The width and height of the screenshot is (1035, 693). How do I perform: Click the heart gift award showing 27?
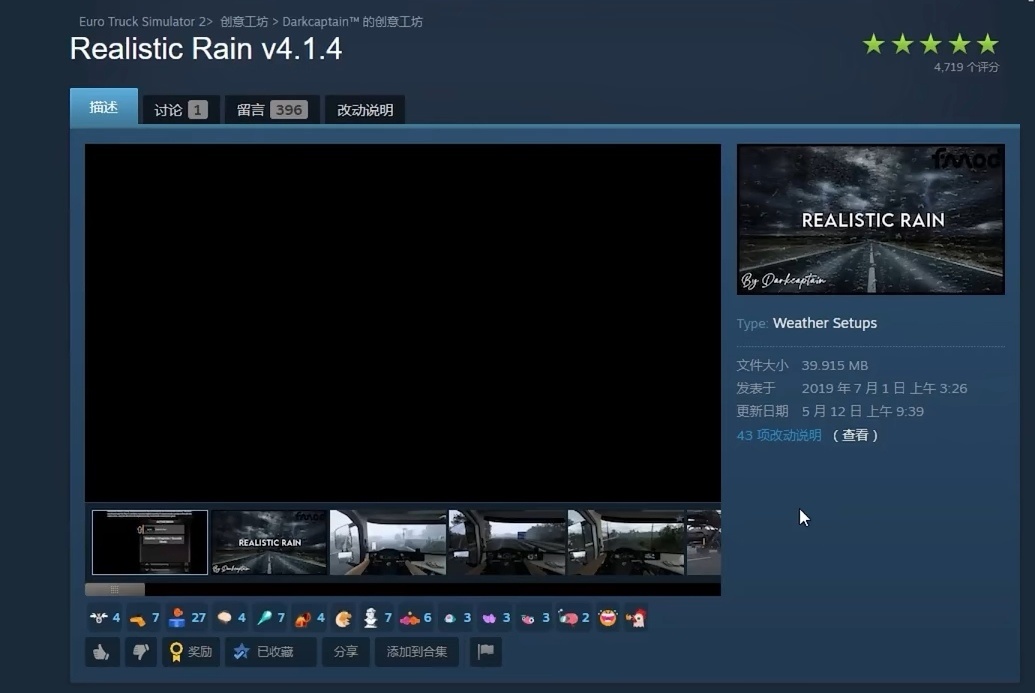pyautogui.click(x=187, y=618)
